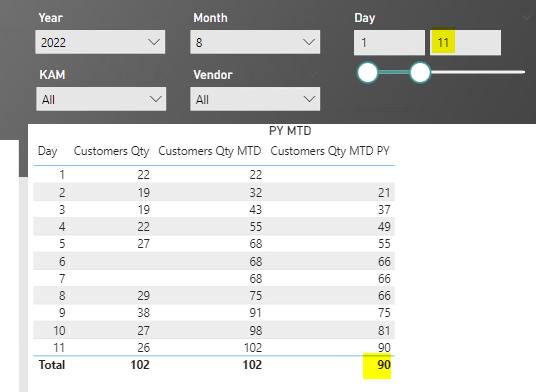This screenshot has width=536, height=392.
Task: Click the Day 7 row label
Action: pyautogui.click(x=62, y=279)
